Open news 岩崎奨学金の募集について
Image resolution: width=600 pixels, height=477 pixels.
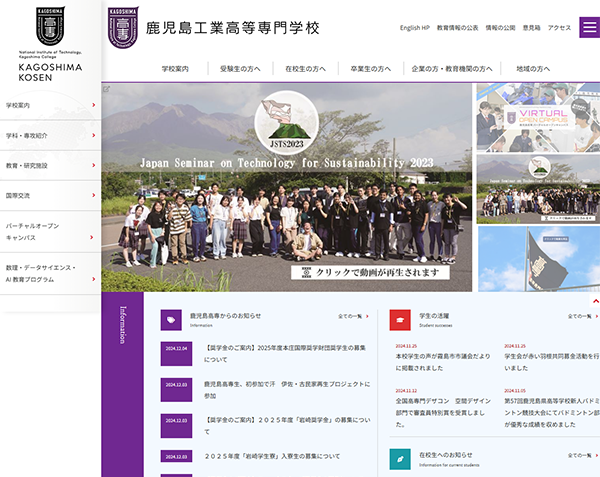[x=287, y=426]
